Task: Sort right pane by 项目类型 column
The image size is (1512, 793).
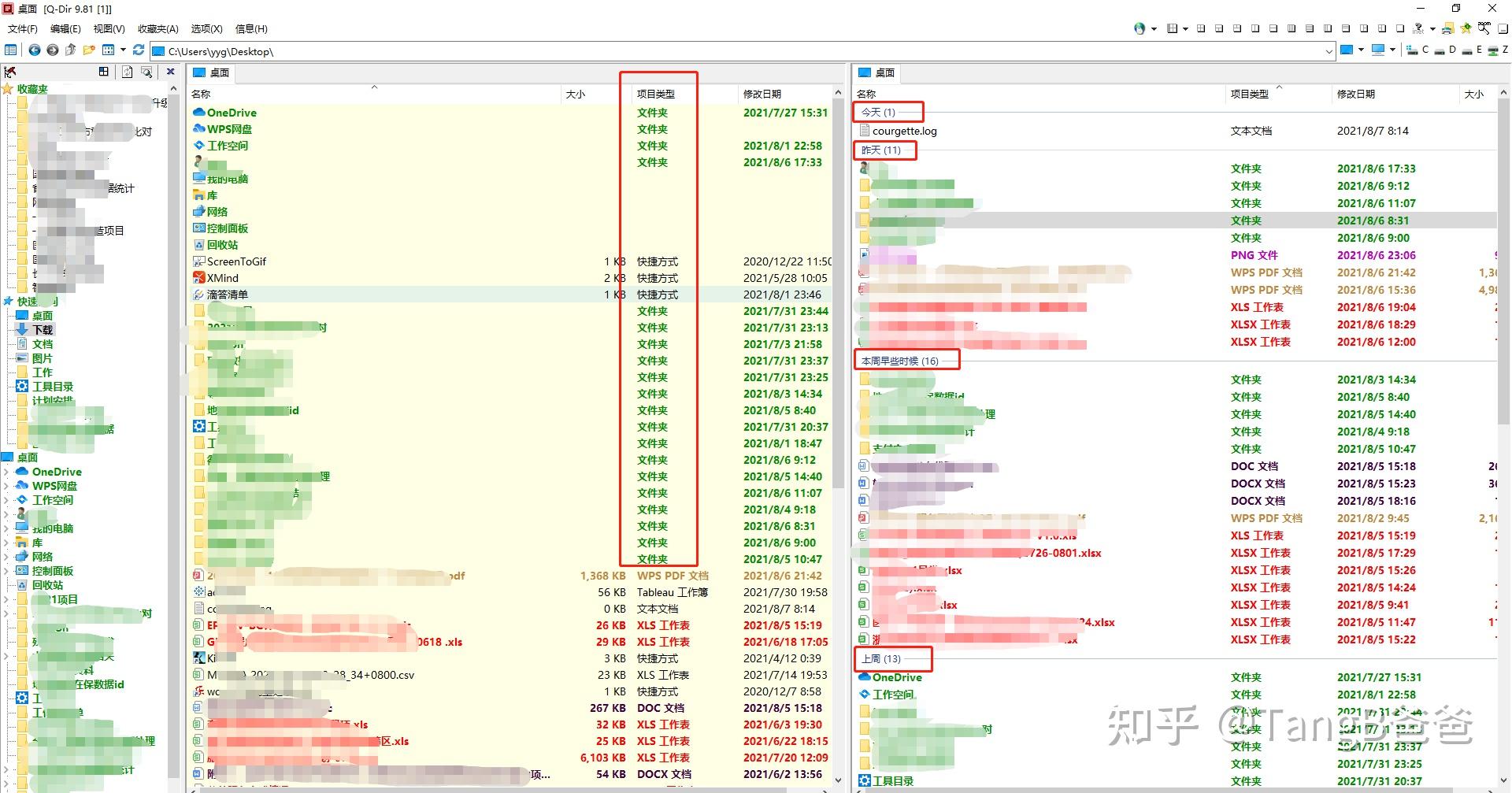Action: (x=1250, y=94)
